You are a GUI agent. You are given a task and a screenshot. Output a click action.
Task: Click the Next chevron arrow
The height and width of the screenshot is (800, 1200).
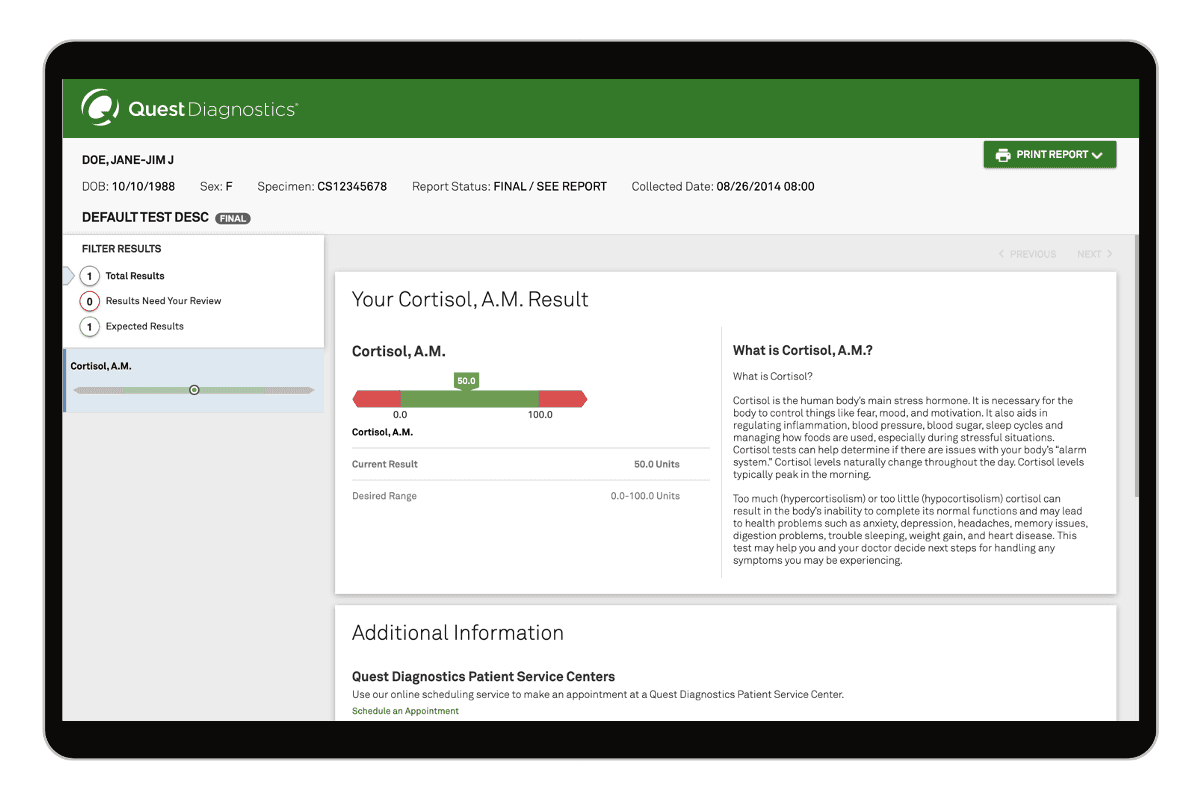tap(1109, 254)
